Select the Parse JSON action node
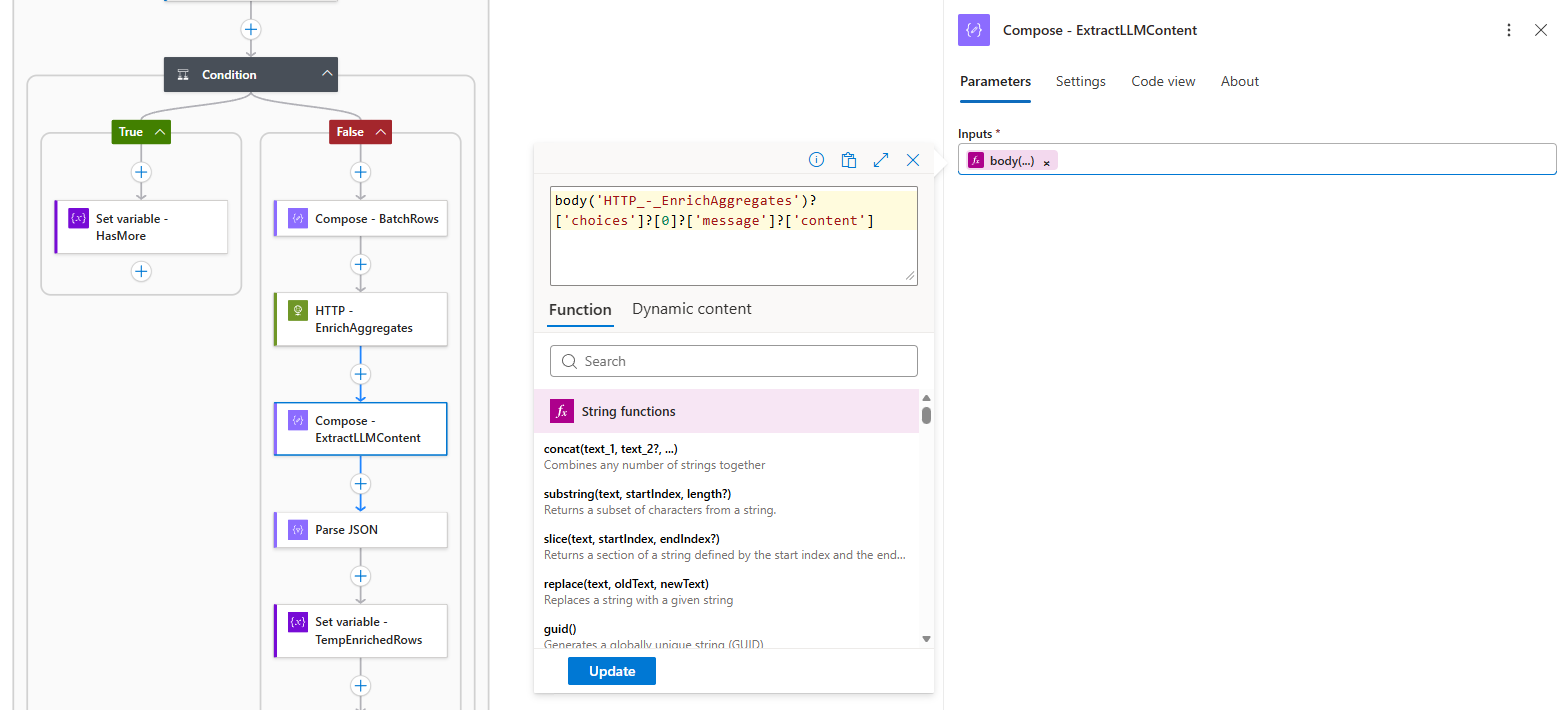 click(x=360, y=530)
